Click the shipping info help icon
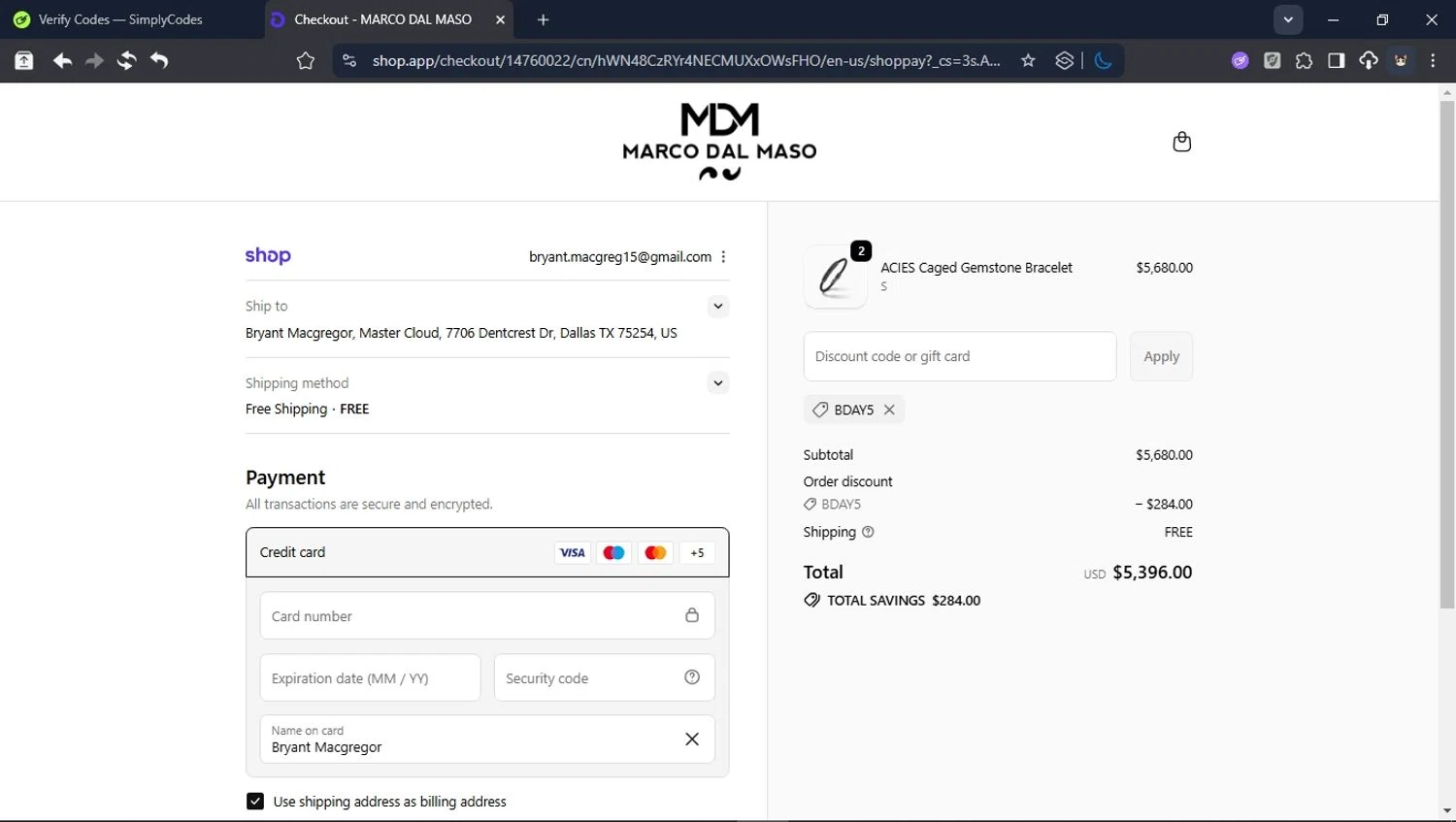Screen dimensions: 1456x822 coord(868,532)
